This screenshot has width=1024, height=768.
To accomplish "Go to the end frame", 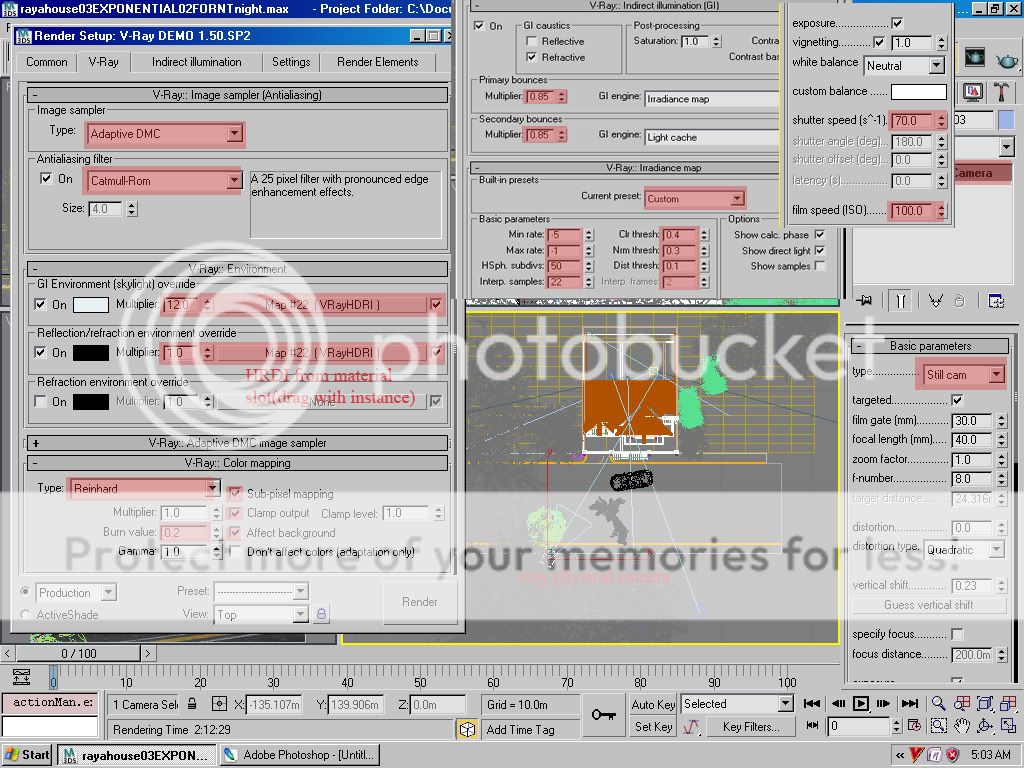I will [x=910, y=703].
